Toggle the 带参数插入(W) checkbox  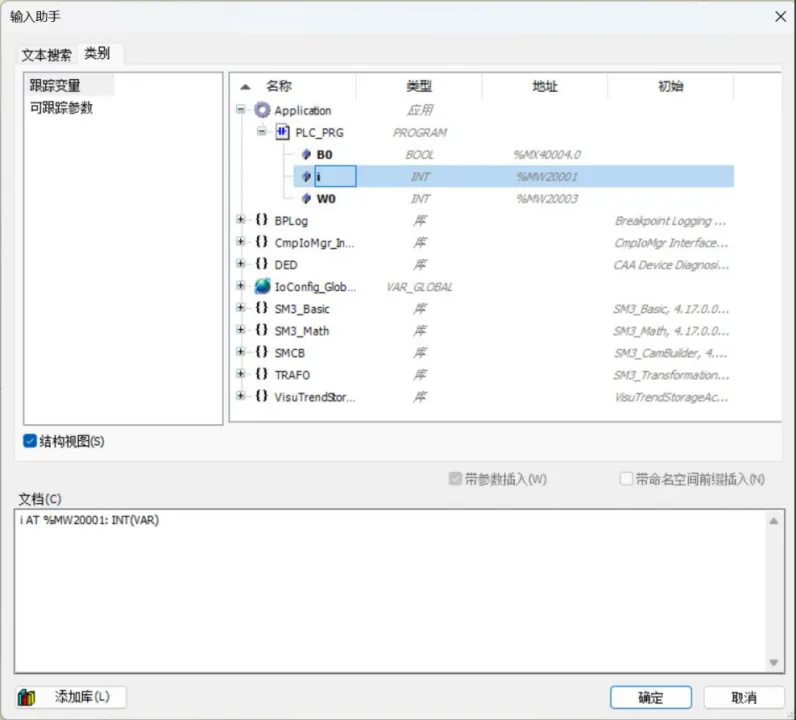(455, 478)
